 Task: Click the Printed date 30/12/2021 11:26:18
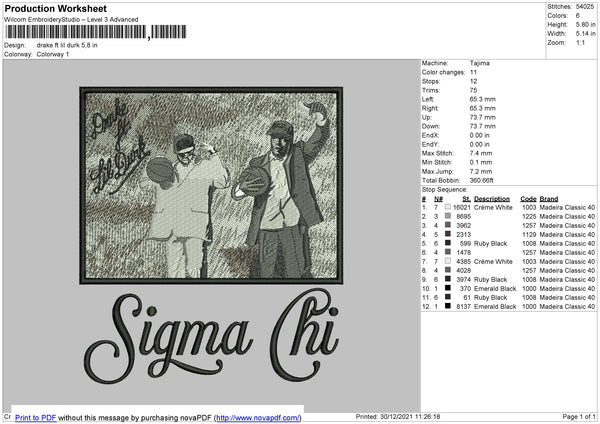click(x=410, y=416)
